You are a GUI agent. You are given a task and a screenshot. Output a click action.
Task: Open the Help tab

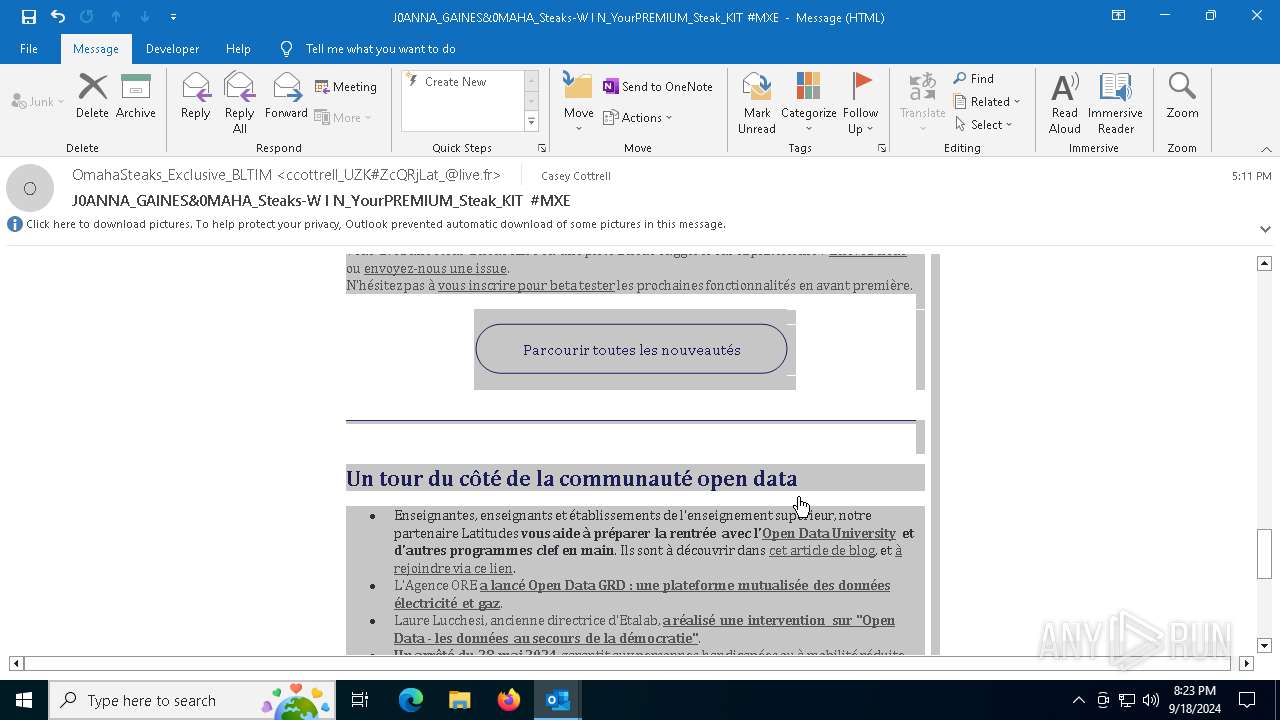coord(238,48)
